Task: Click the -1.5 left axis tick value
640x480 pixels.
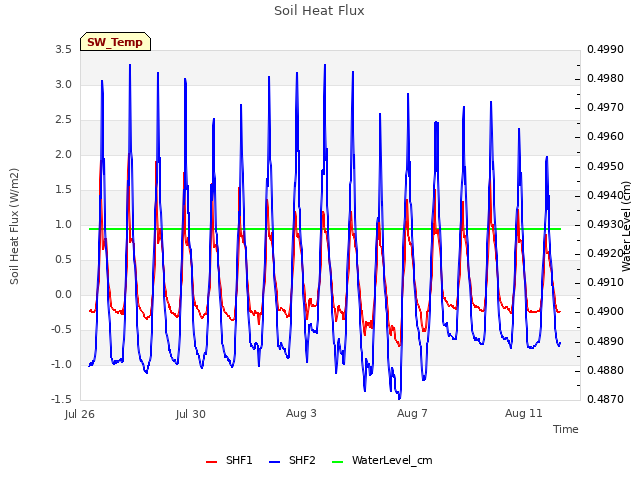Action: pos(62,399)
